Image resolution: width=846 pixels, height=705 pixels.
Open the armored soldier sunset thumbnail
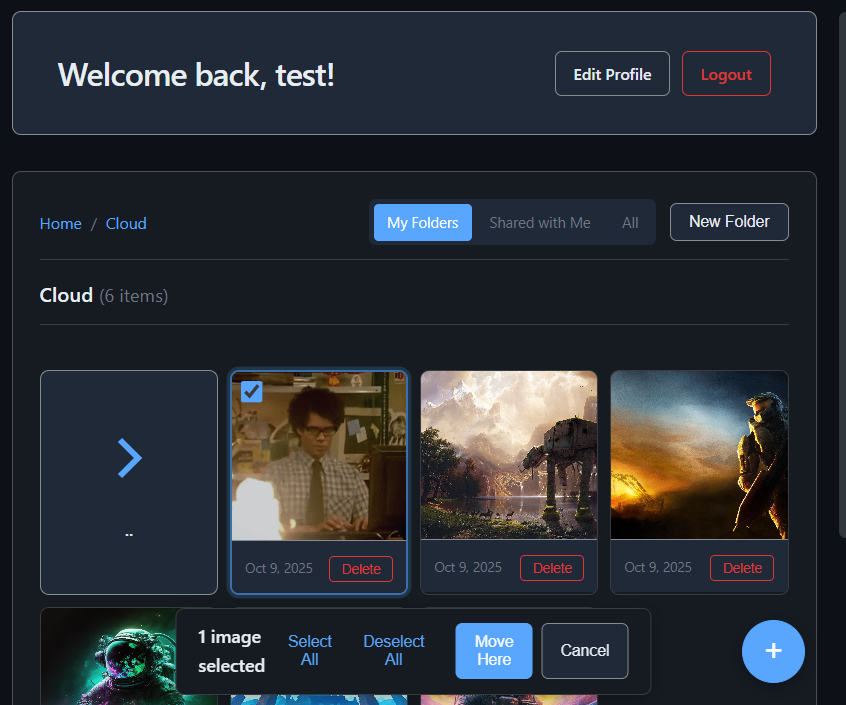[699, 455]
